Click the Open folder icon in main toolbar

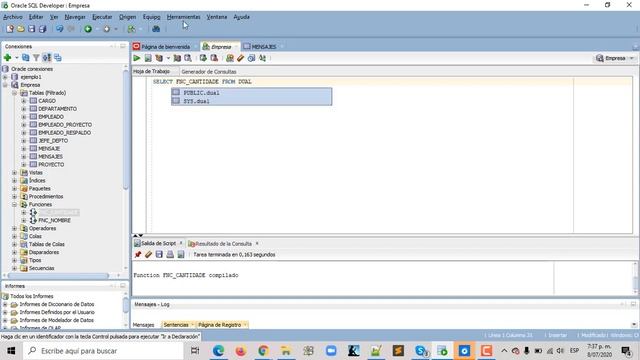[x=21, y=29]
